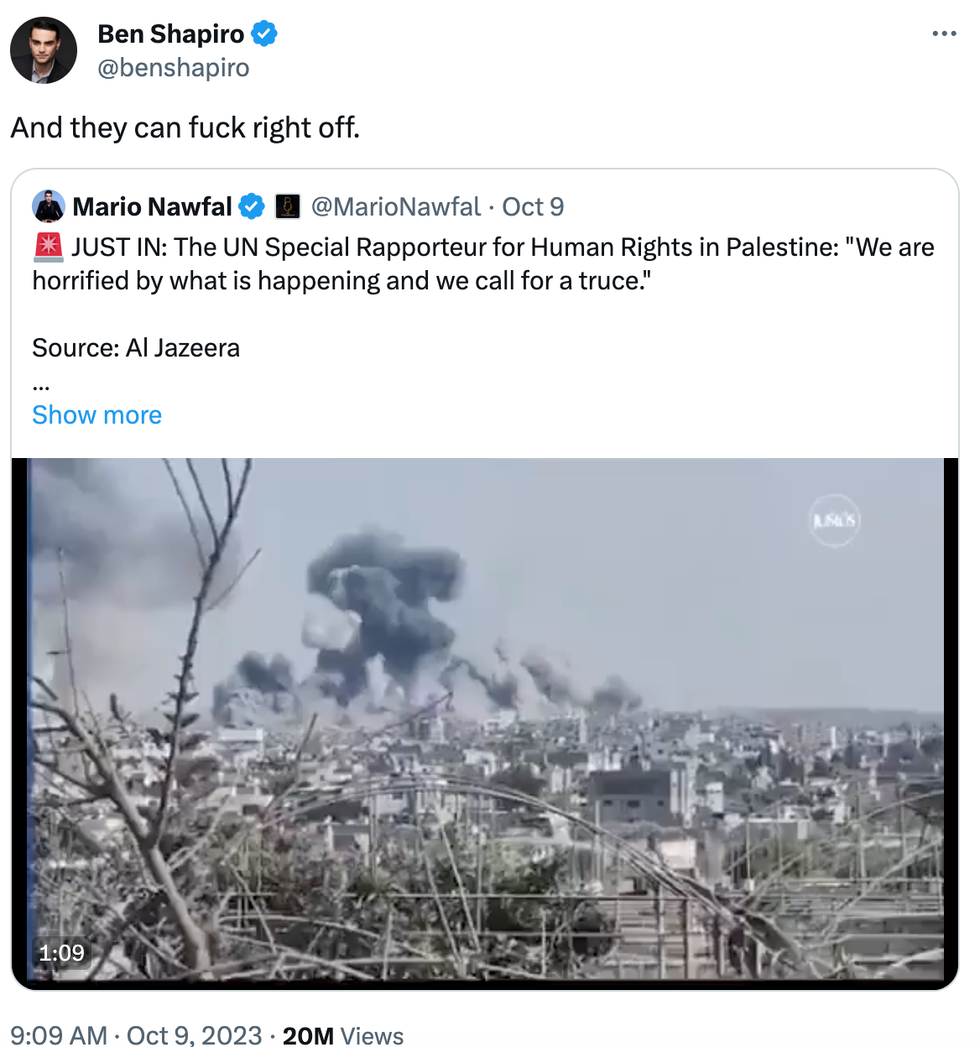This screenshot has width=980, height=1047.
Task: Open the @MarioNawfal handle link
Action: tap(396, 207)
